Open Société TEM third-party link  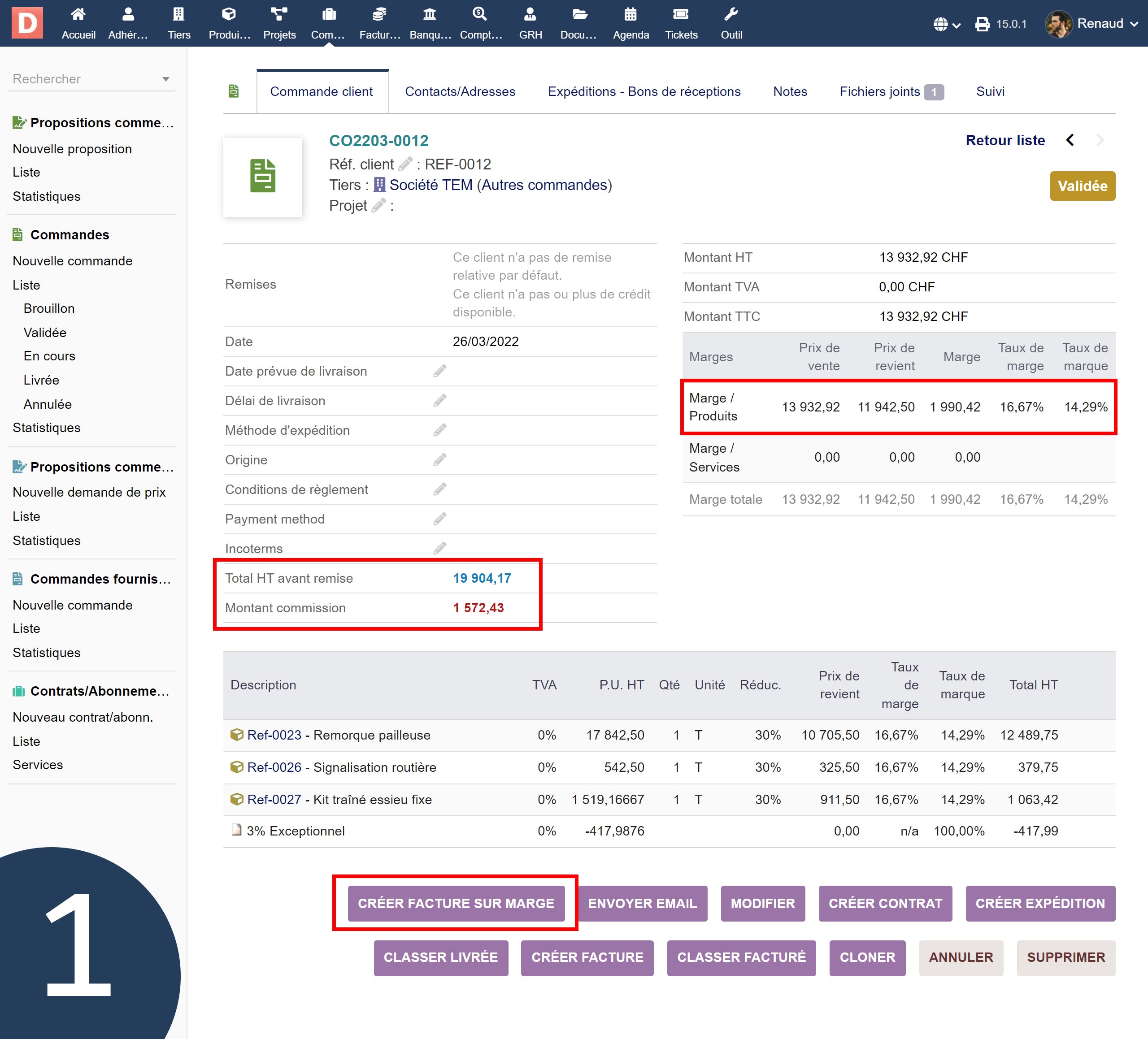point(430,185)
